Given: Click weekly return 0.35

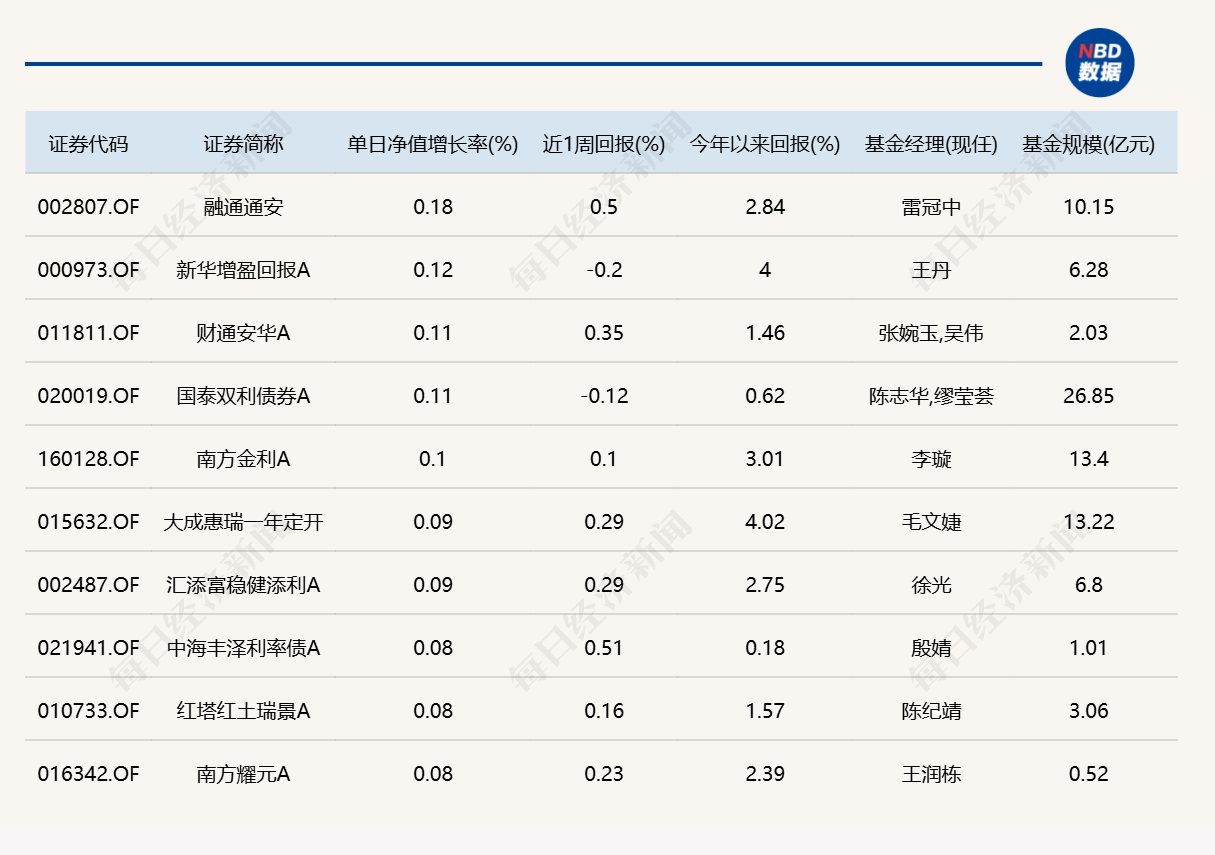Looking at the screenshot, I should (604, 333).
